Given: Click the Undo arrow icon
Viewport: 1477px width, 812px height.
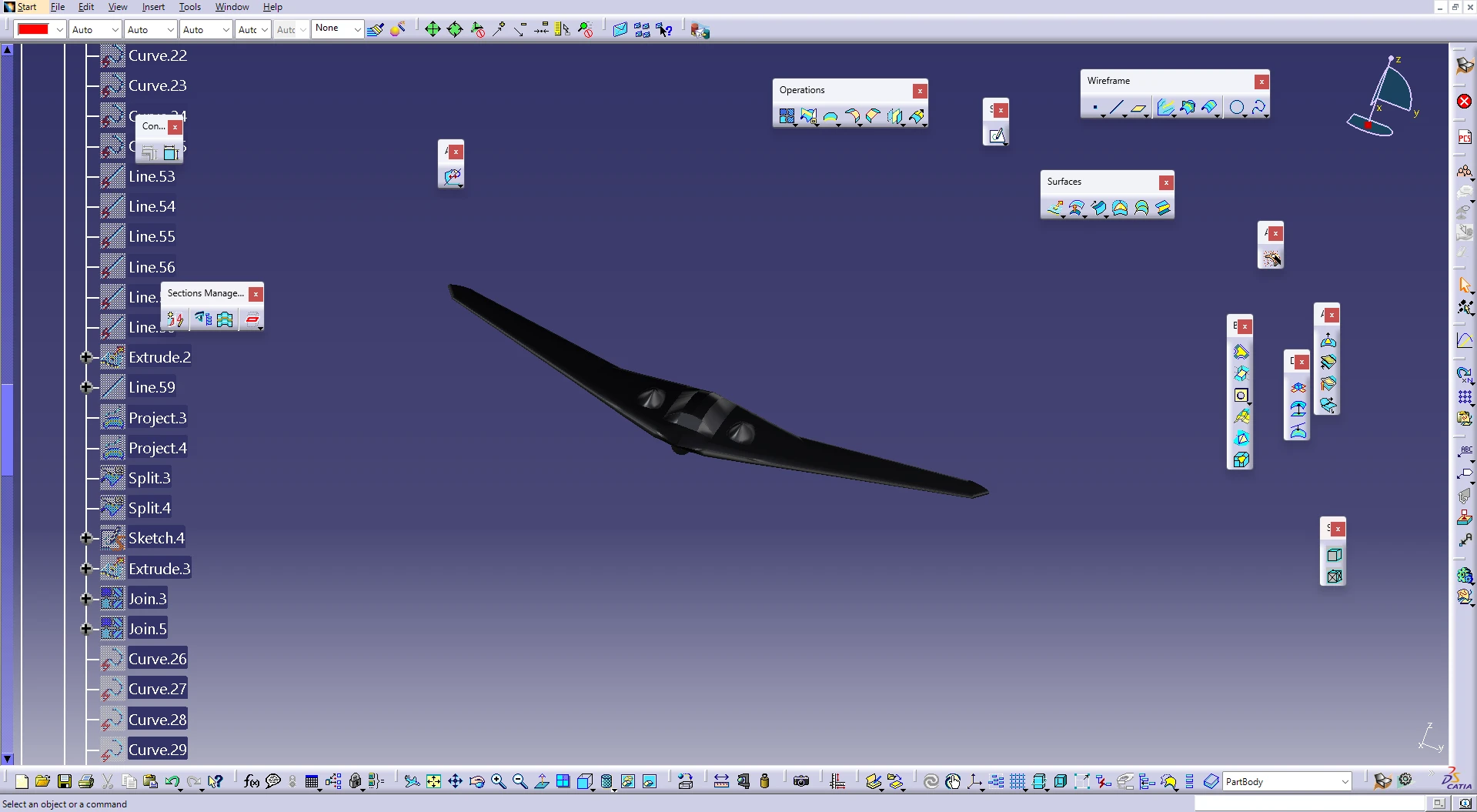Looking at the screenshot, I should pyautogui.click(x=172, y=782).
